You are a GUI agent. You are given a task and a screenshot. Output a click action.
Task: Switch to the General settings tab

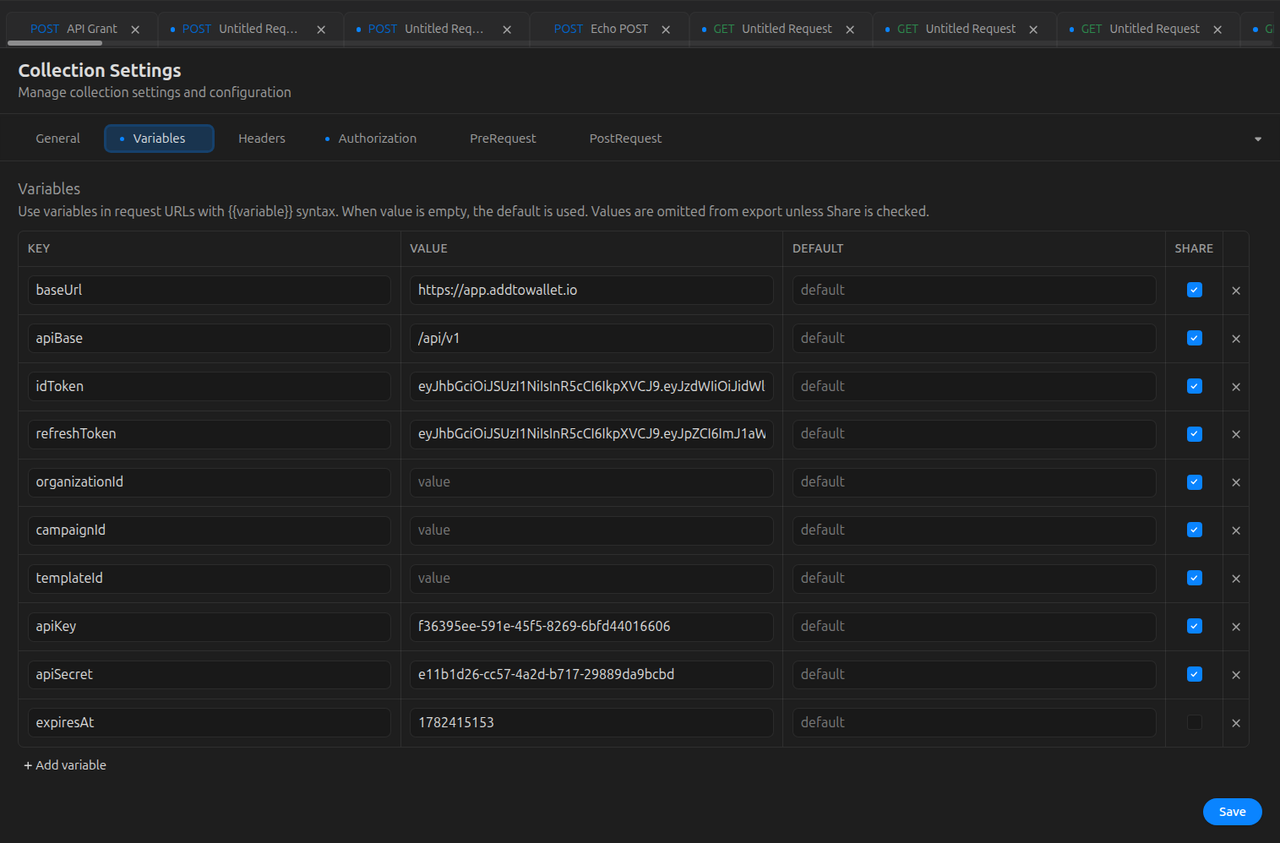pos(58,138)
